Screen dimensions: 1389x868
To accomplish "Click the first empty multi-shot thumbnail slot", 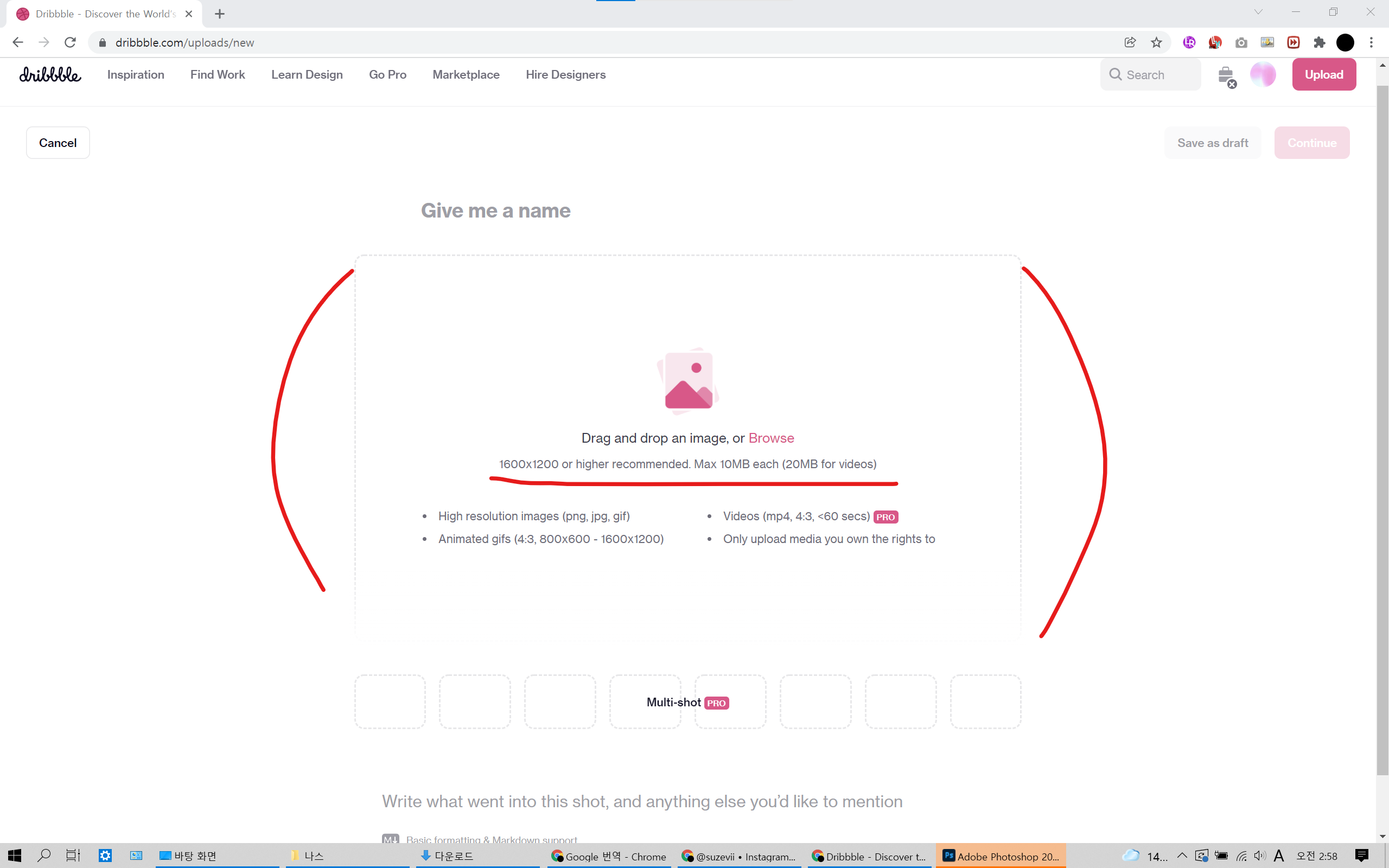I will tap(390, 701).
